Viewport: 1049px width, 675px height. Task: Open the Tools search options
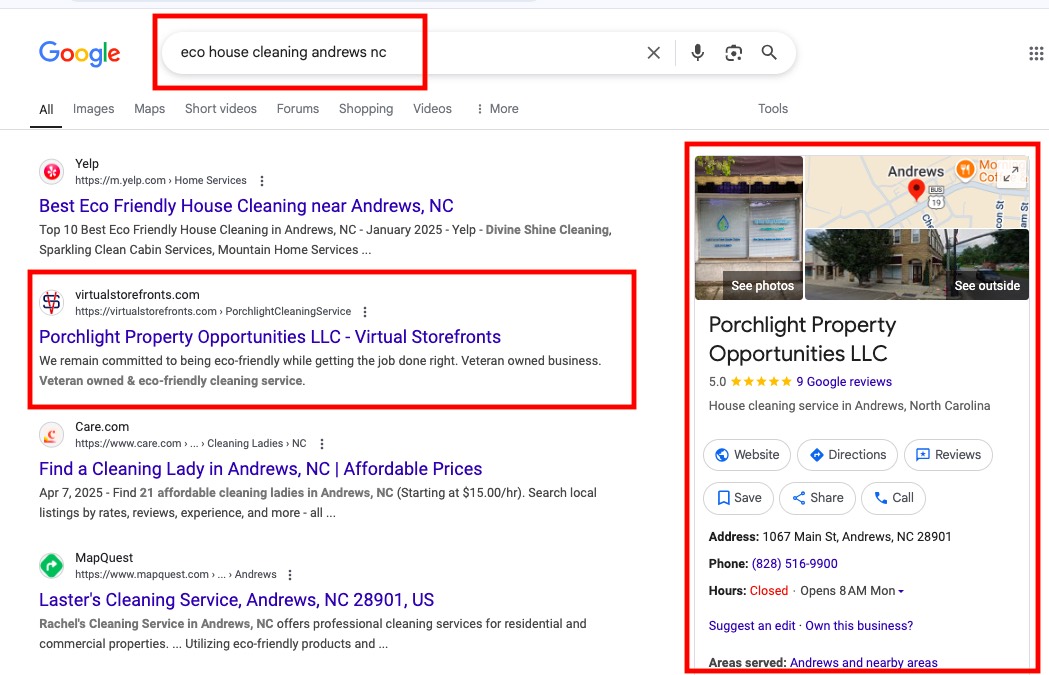(773, 109)
